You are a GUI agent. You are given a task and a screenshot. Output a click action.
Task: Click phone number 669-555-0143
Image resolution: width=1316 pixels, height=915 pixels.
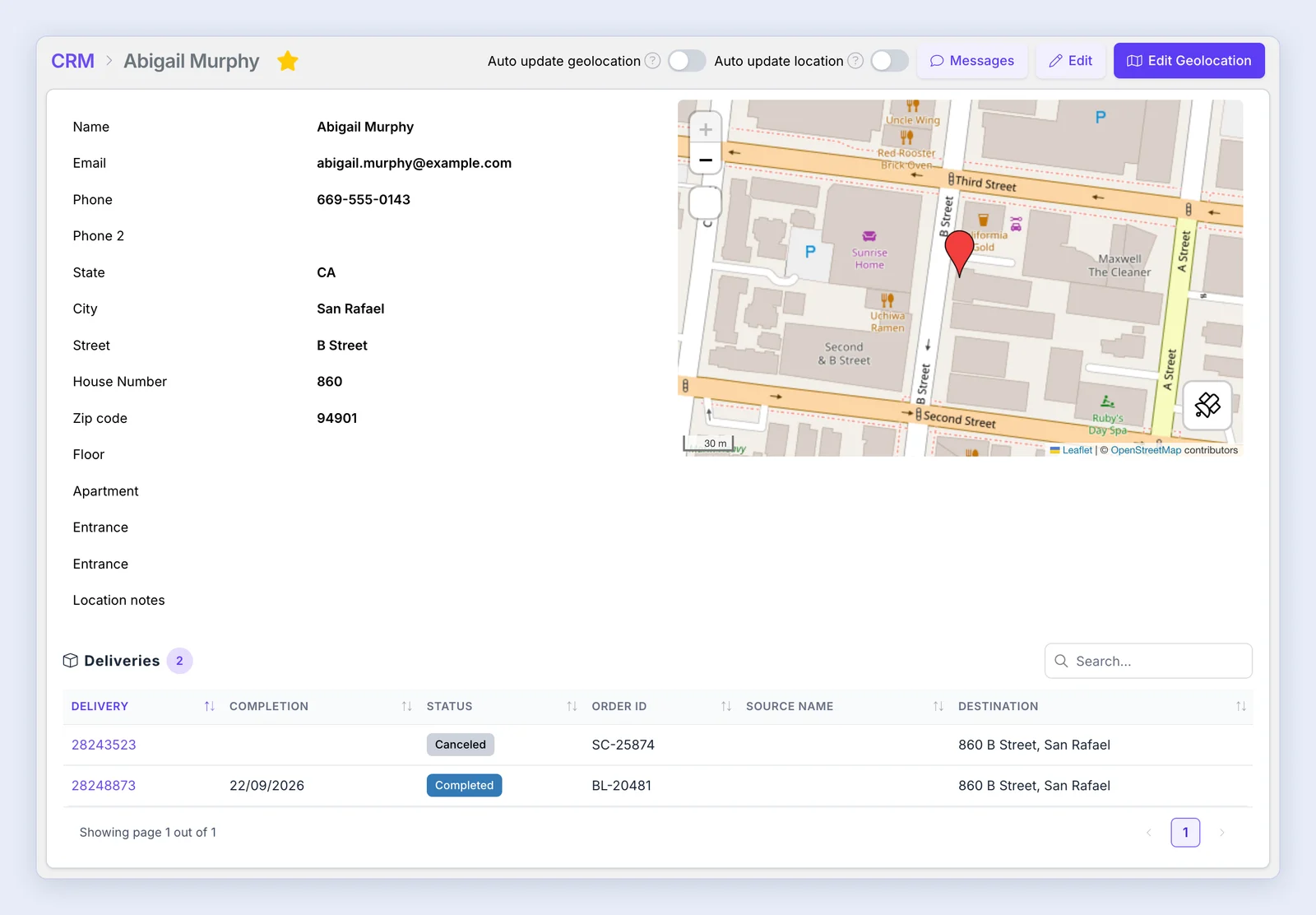(x=364, y=200)
